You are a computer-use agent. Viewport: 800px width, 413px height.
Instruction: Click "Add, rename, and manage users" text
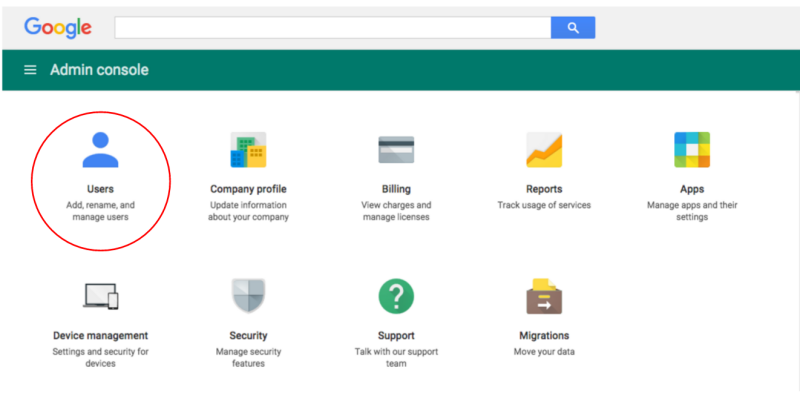coord(101,211)
